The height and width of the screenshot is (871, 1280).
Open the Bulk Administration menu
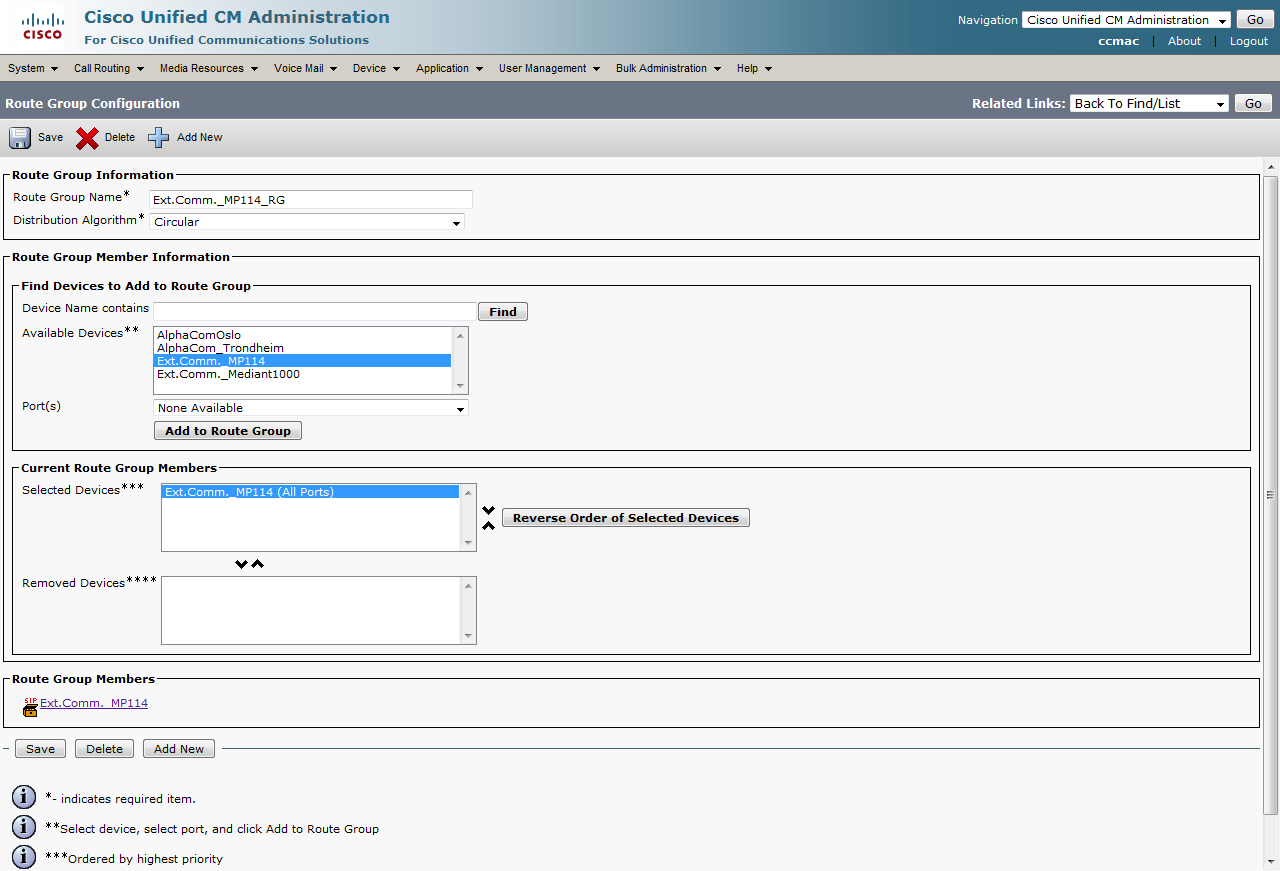click(x=667, y=69)
